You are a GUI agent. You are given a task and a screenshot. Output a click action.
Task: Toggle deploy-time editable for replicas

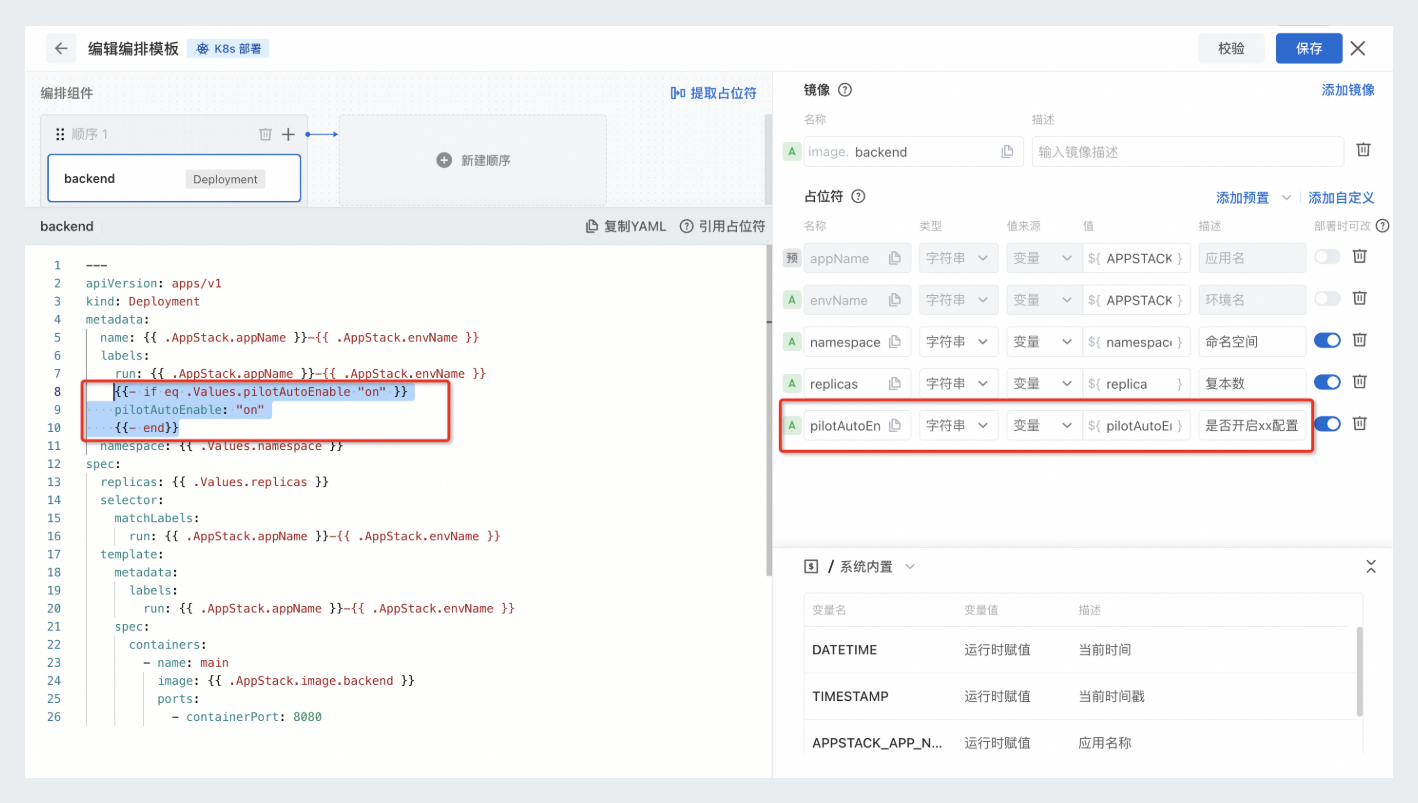click(x=1327, y=382)
